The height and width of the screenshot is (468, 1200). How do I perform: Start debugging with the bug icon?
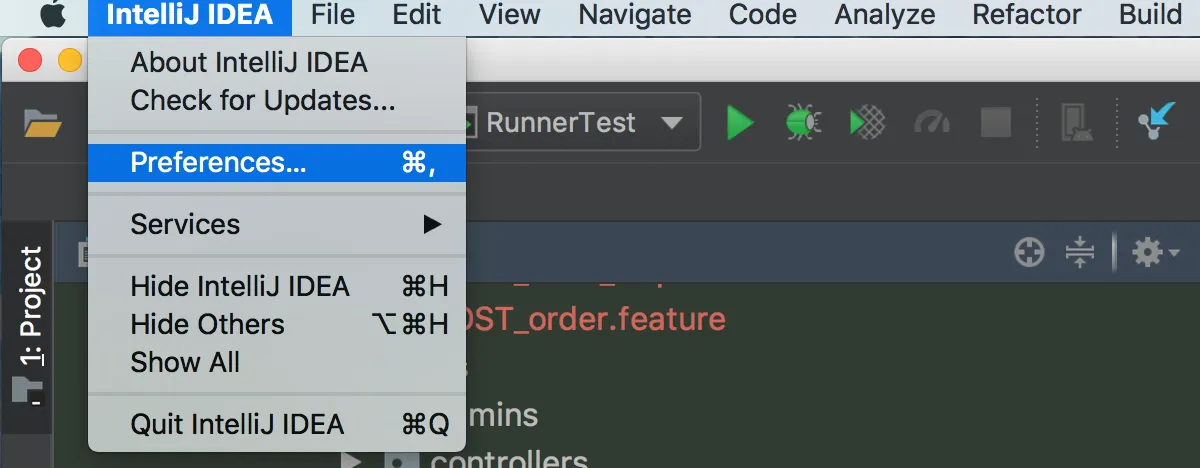coord(803,122)
